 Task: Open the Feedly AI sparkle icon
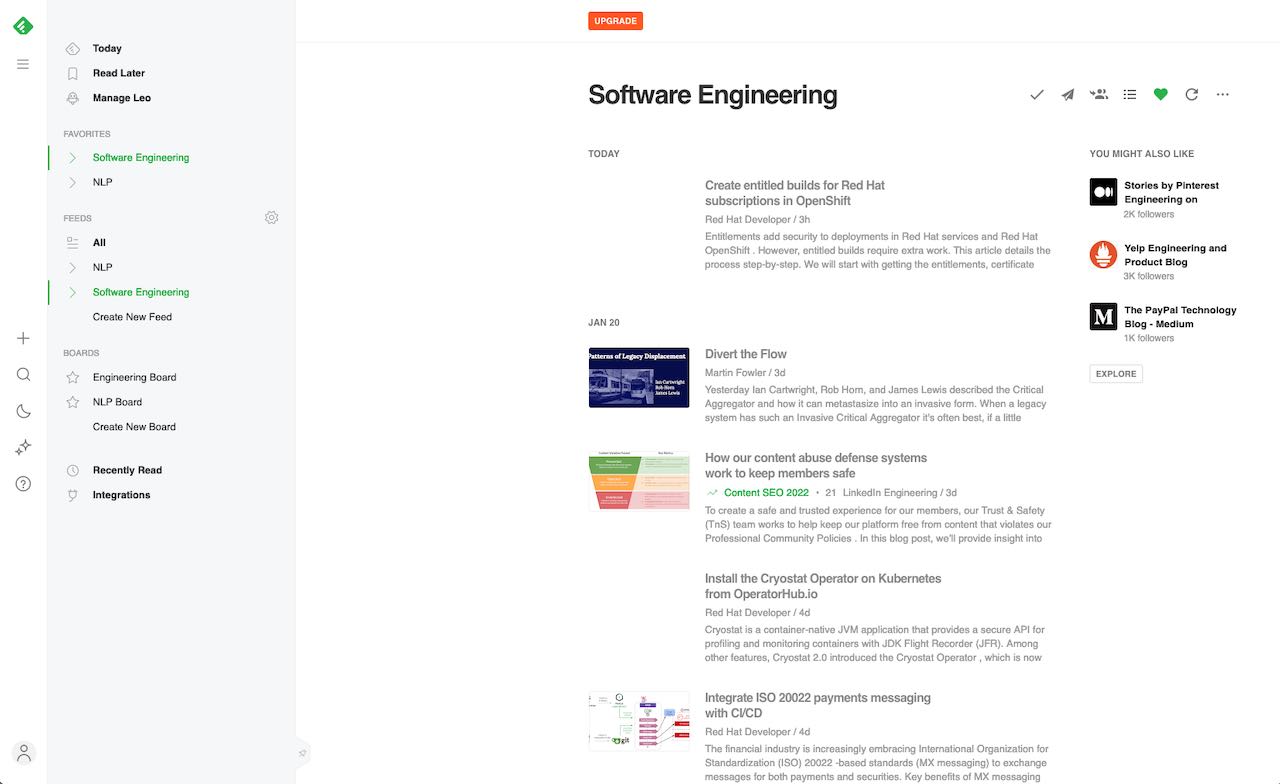click(22, 447)
